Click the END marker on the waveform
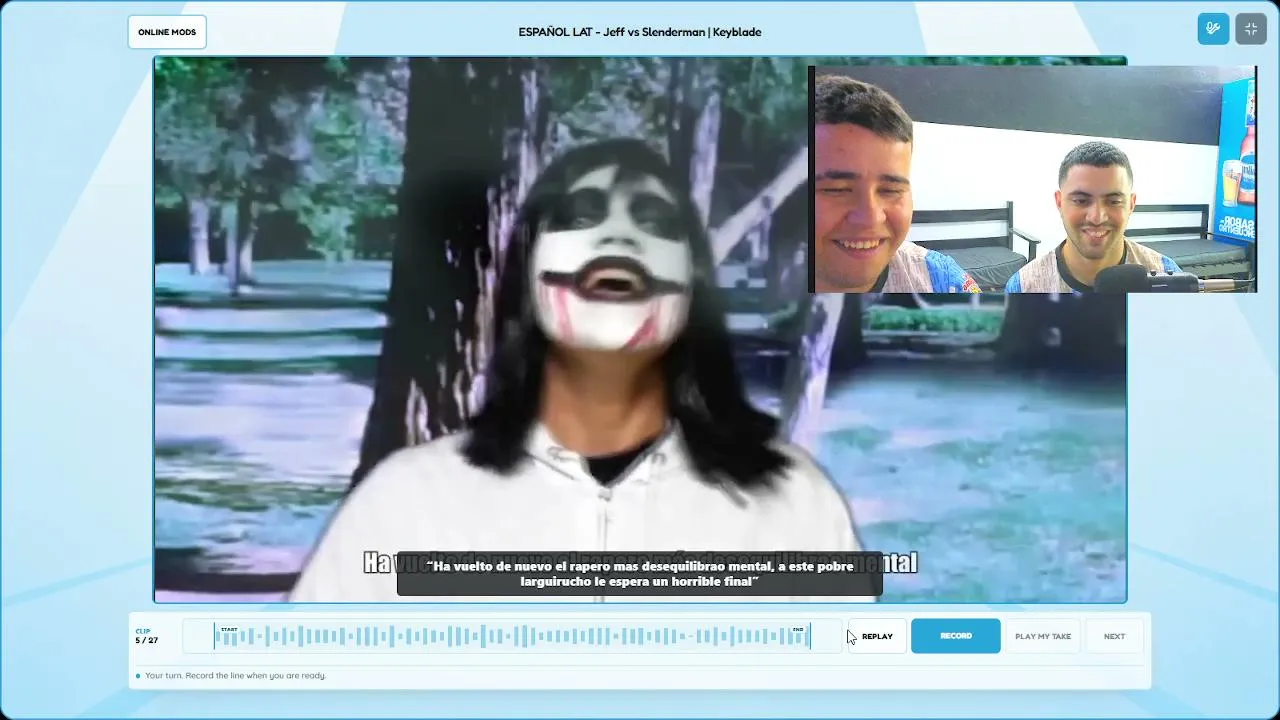The width and height of the screenshot is (1280, 720). coord(797,629)
